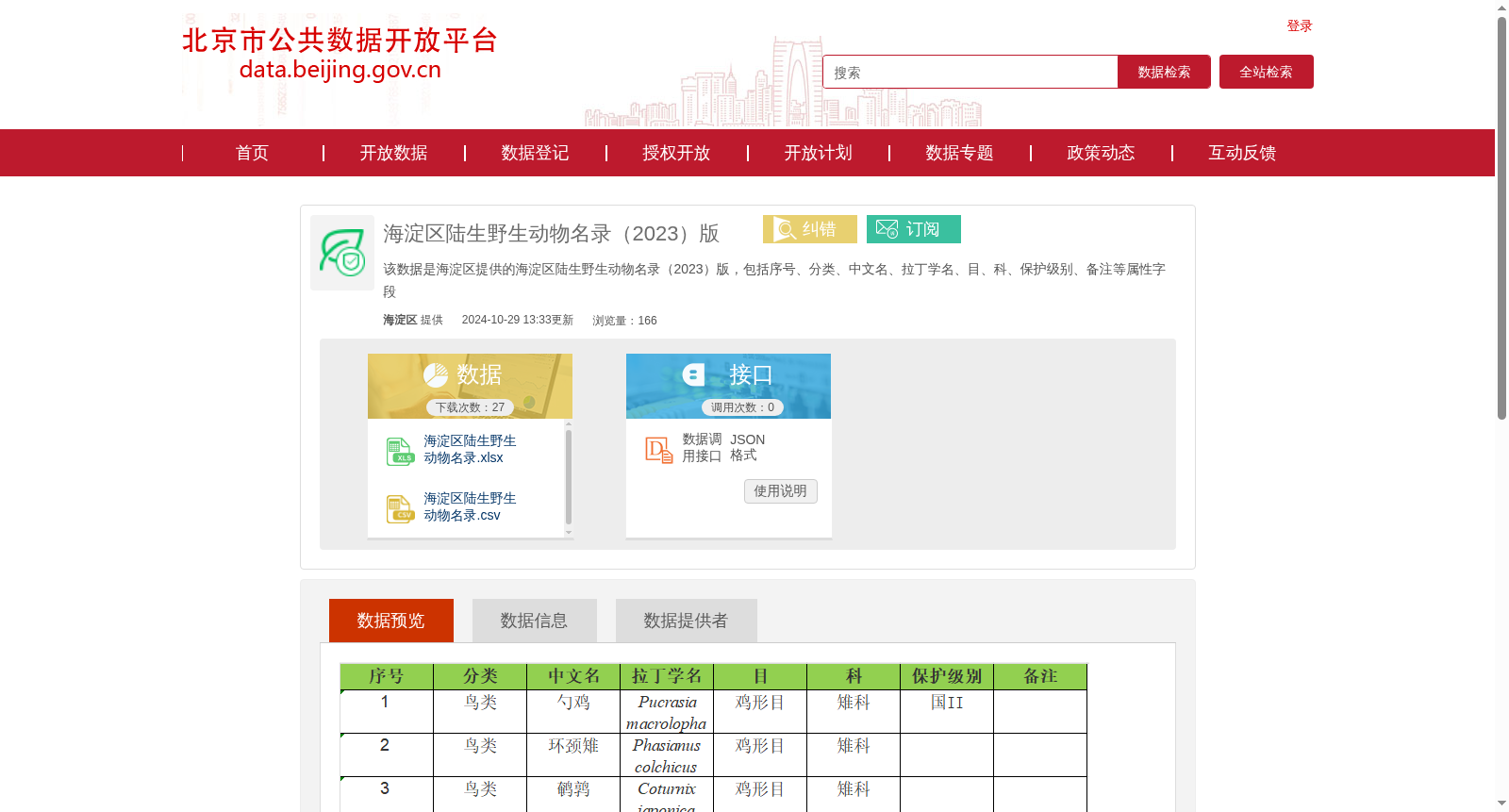Screen dimensions: 1509x812
Task: Click the 北京市公共数据开放平台 logo
Action: pos(340,54)
